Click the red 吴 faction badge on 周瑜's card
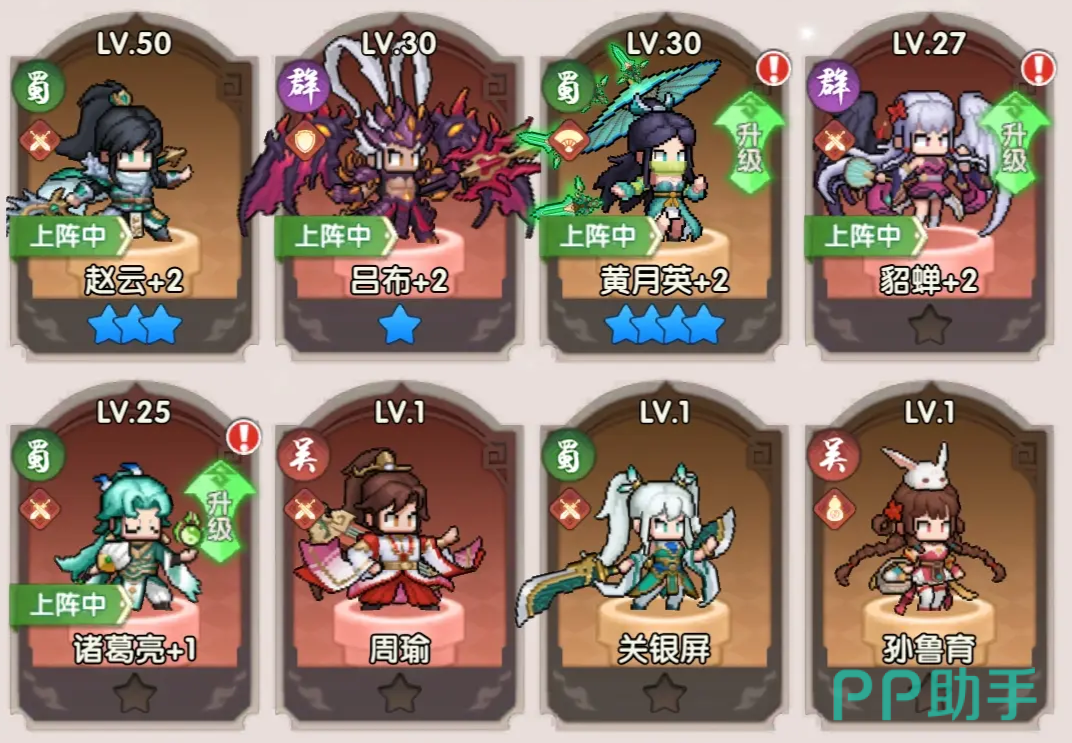 tap(304, 455)
